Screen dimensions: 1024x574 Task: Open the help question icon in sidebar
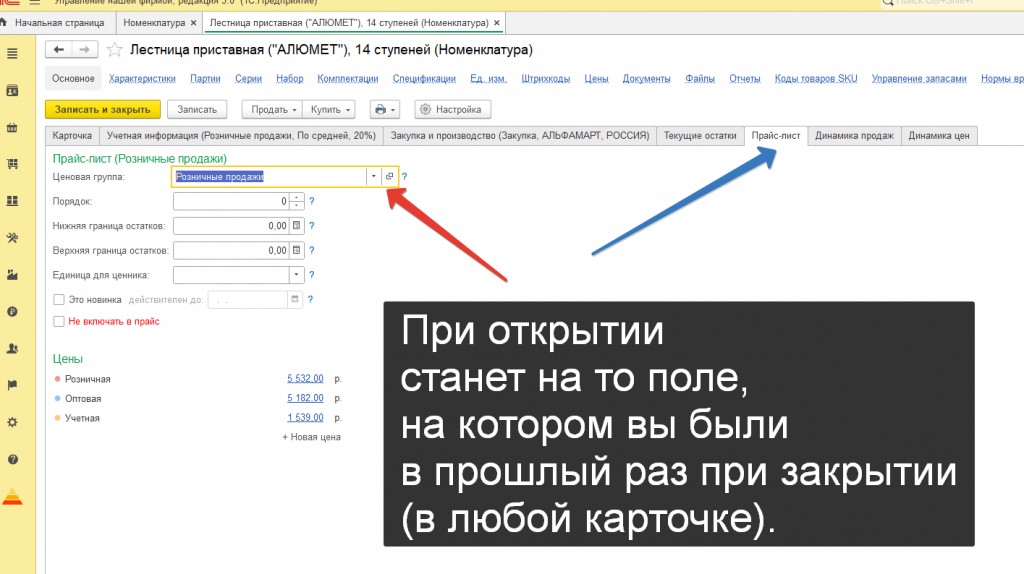[12, 459]
